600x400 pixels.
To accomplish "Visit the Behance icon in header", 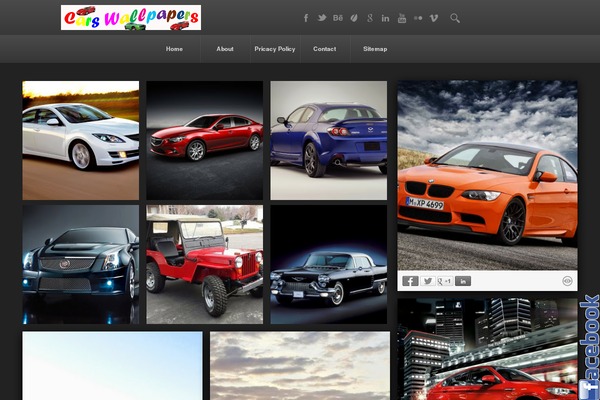I will [338, 18].
